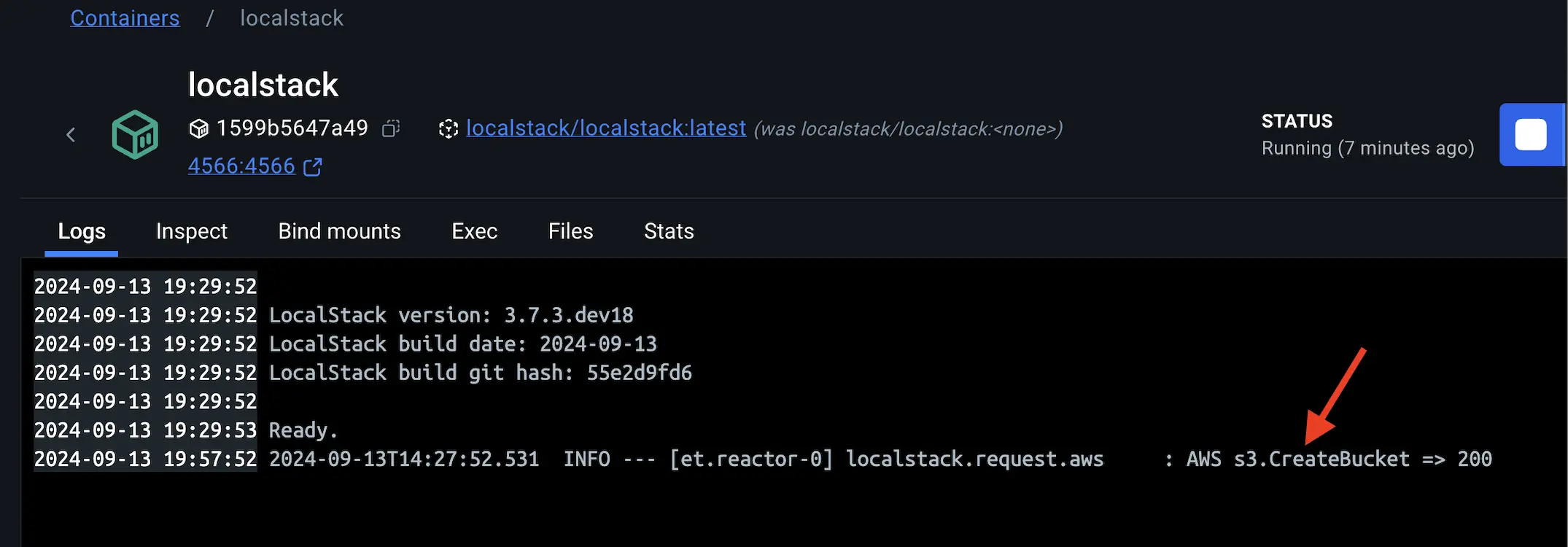Image resolution: width=1568 pixels, height=547 pixels.
Task: Click the small cube icon before container ID
Action: pos(198,129)
